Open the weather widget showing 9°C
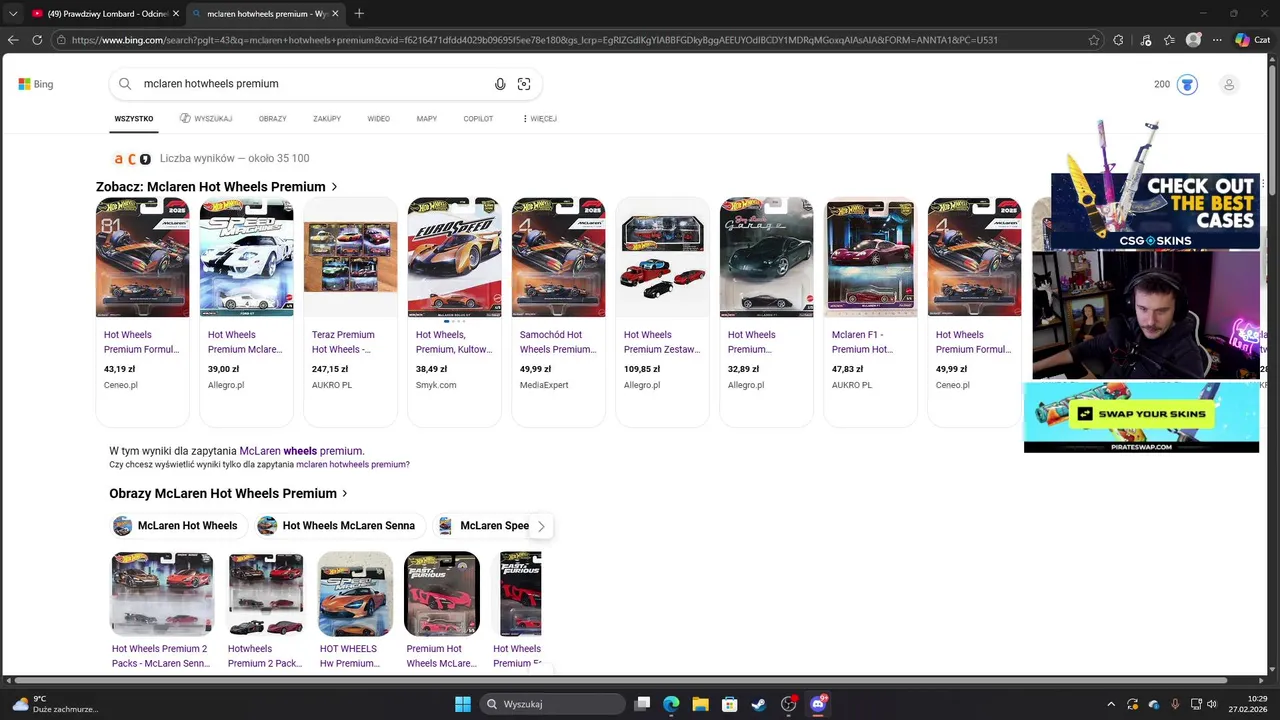Screen dimensions: 1280x720 point(55,704)
